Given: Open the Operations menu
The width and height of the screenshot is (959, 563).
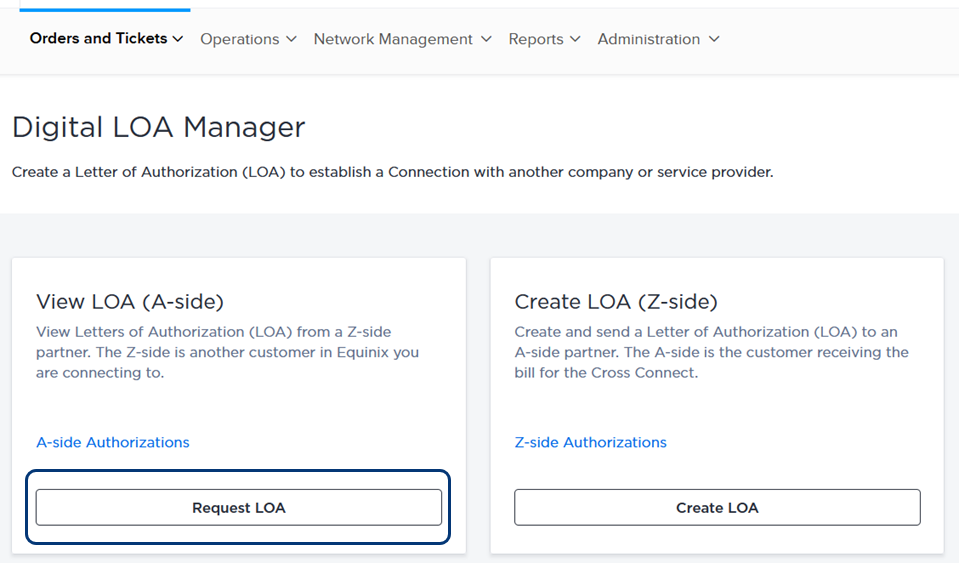Looking at the screenshot, I should click(x=248, y=39).
